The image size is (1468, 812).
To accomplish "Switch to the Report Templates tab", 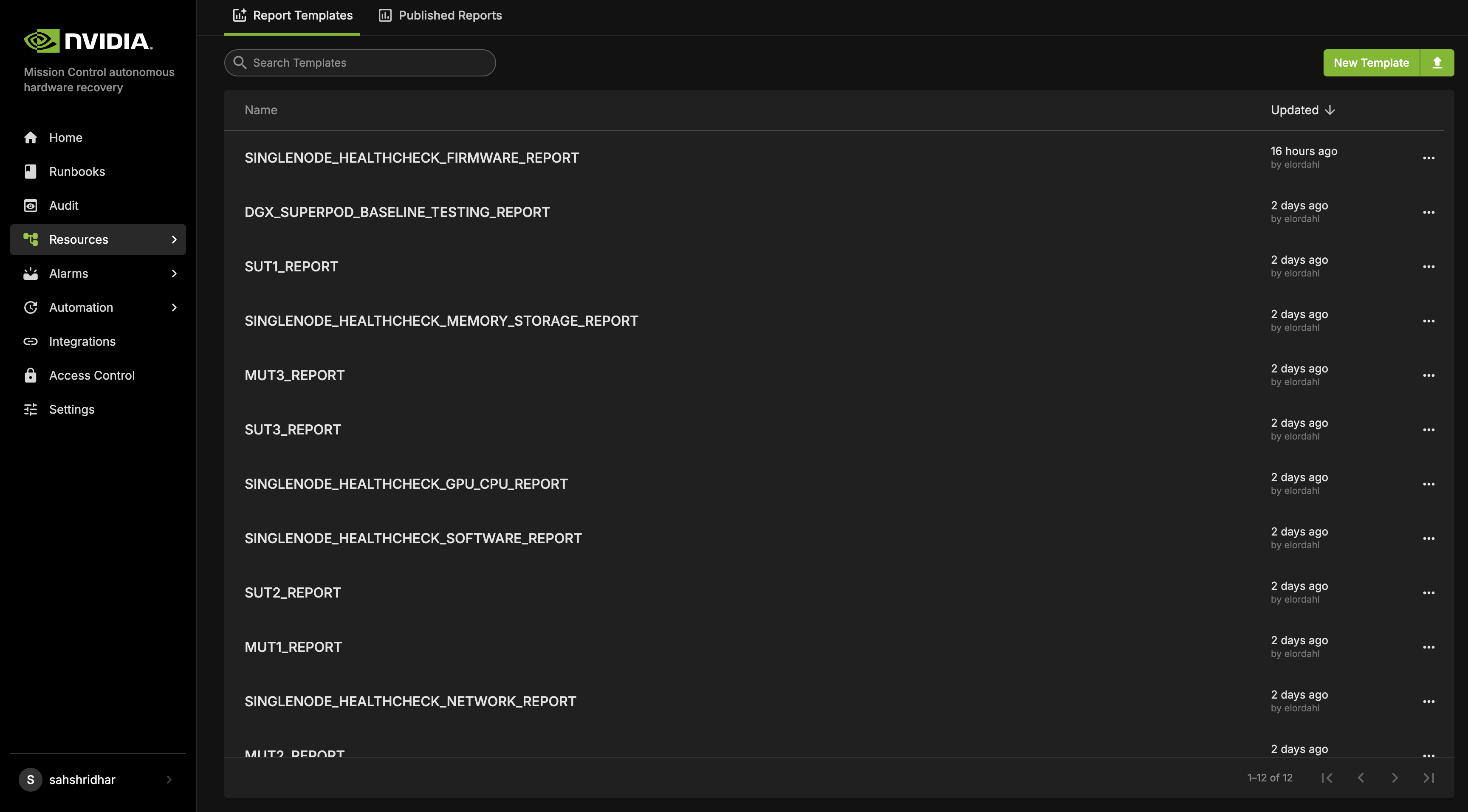I will [292, 16].
